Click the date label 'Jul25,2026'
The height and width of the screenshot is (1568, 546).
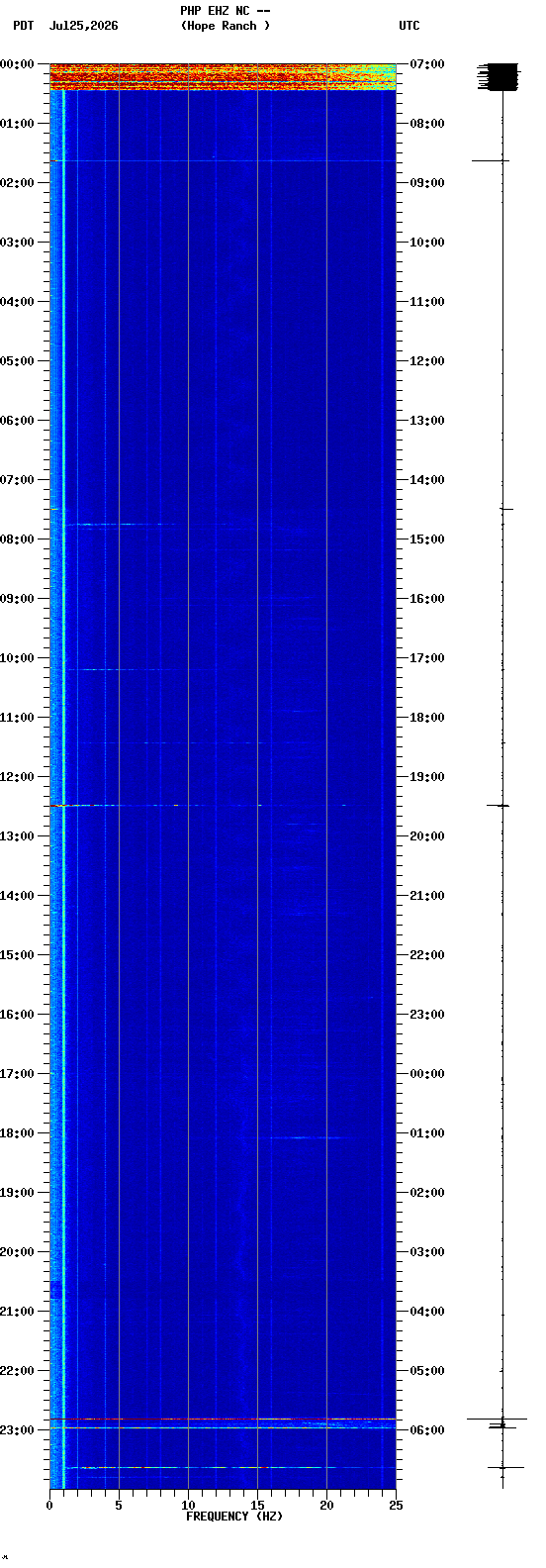click(x=83, y=26)
